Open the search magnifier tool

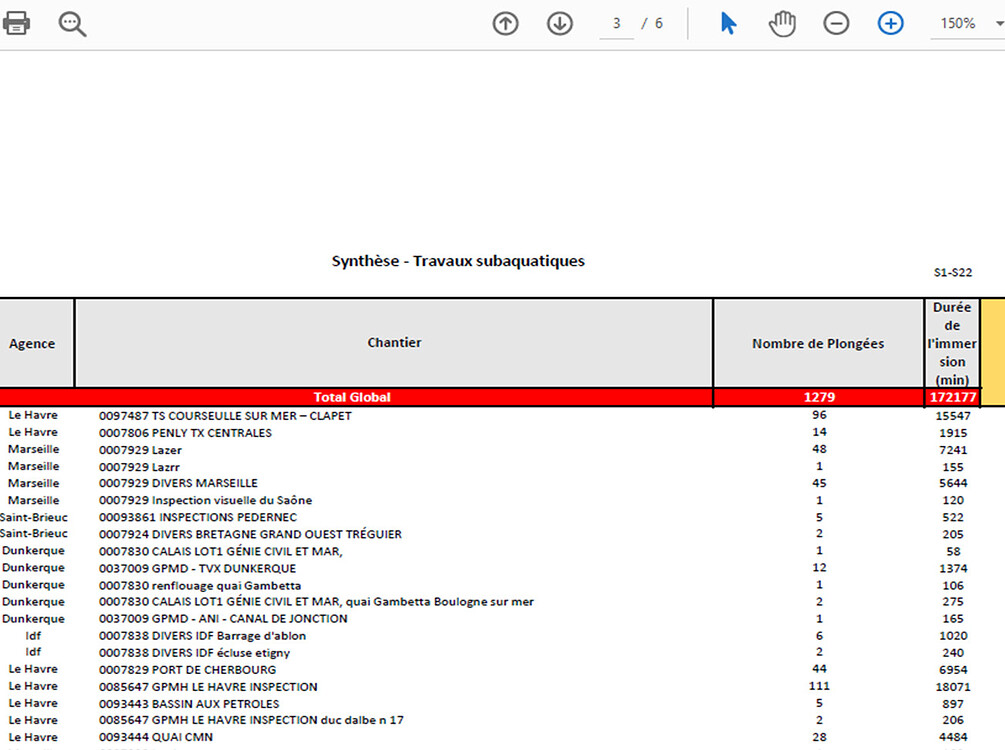tap(70, 22)
